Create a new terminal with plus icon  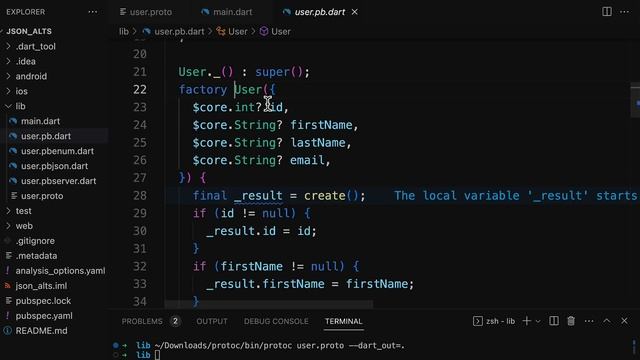click(527, 321)
